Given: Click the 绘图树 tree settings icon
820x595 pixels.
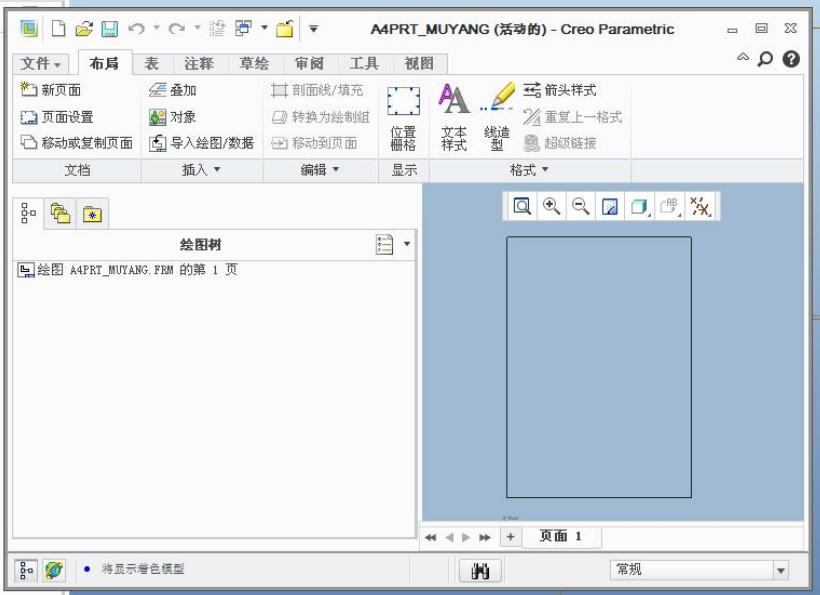Looking at the screenshot, I should 384,244.
